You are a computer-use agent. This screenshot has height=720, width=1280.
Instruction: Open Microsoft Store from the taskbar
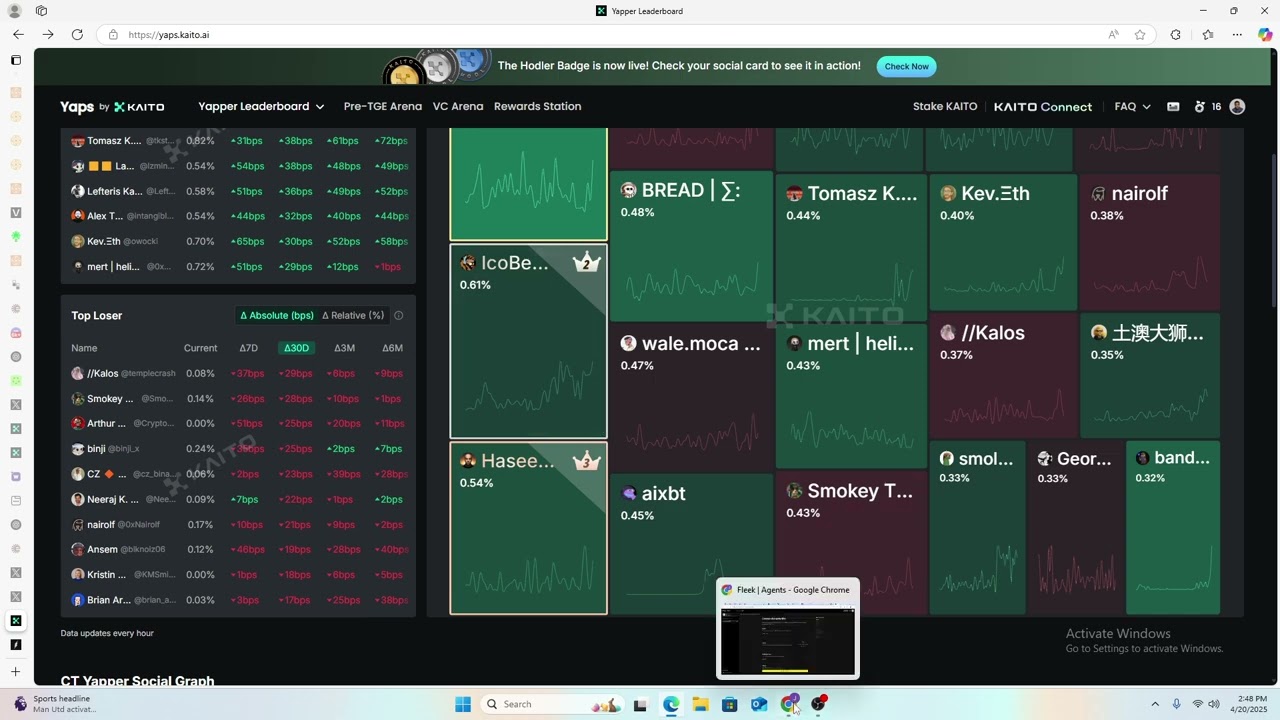(x=730, y=704)
